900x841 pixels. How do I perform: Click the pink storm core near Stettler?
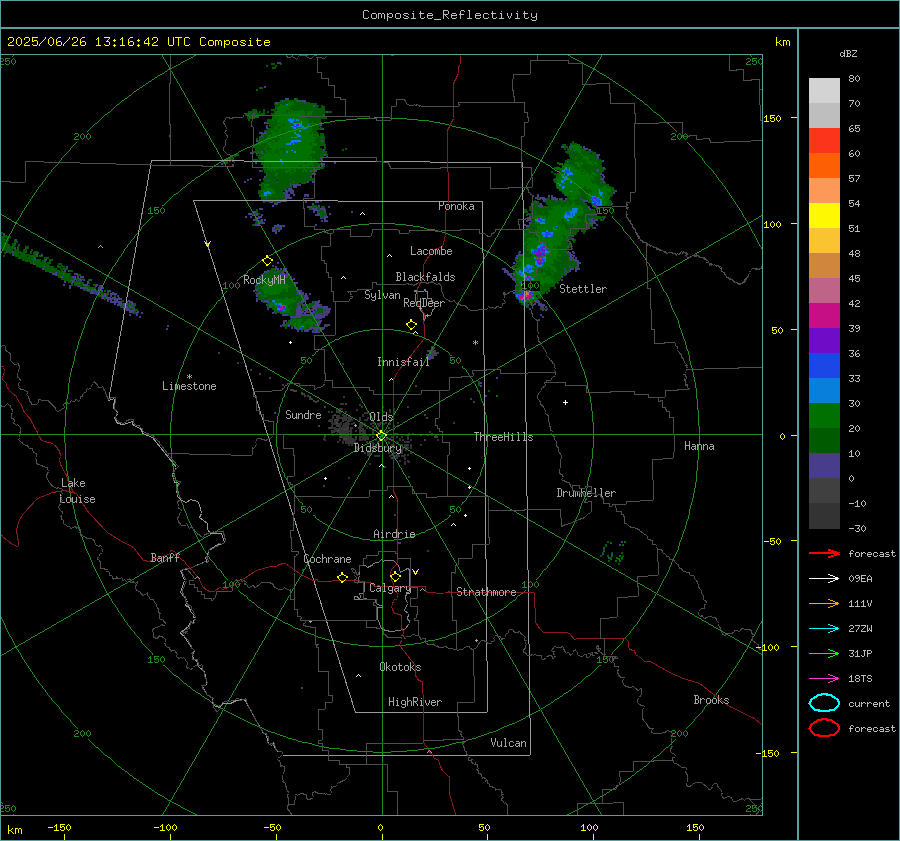pos(524,296)
